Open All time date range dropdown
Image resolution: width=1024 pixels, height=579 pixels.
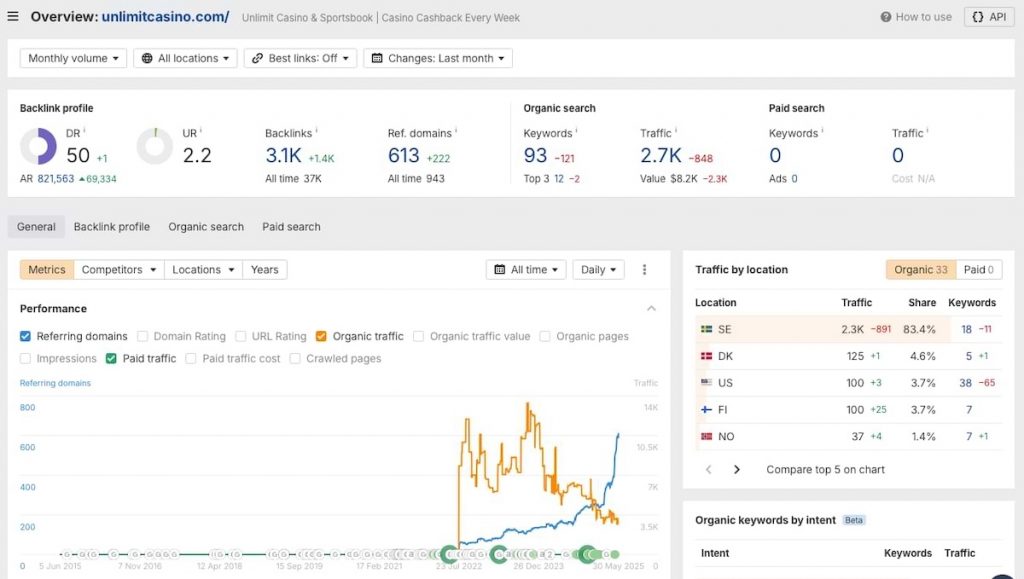(526, 270)
